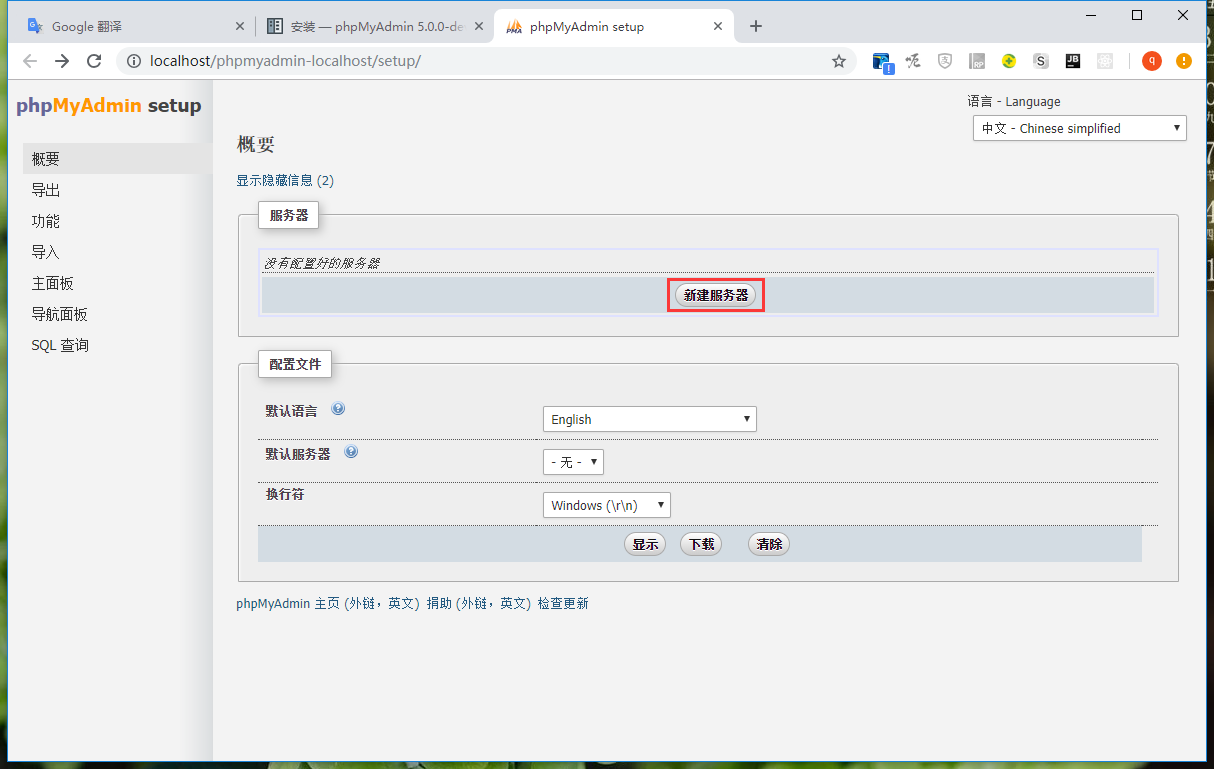Open the 语言 Language dropdown
This screenshot has height=769, width=1214.
(x=1080, y=128)
